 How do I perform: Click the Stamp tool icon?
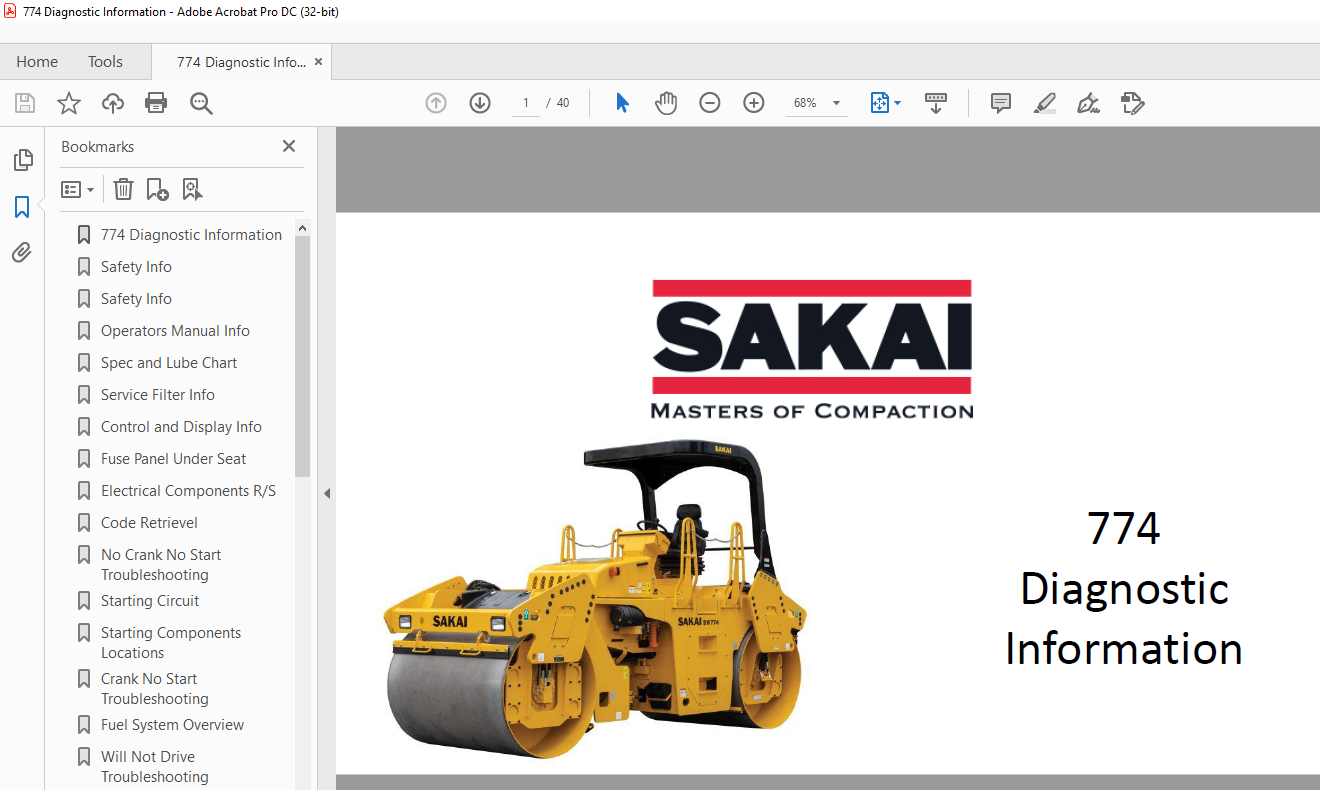pyautogui.click(x=1132, y=103)
